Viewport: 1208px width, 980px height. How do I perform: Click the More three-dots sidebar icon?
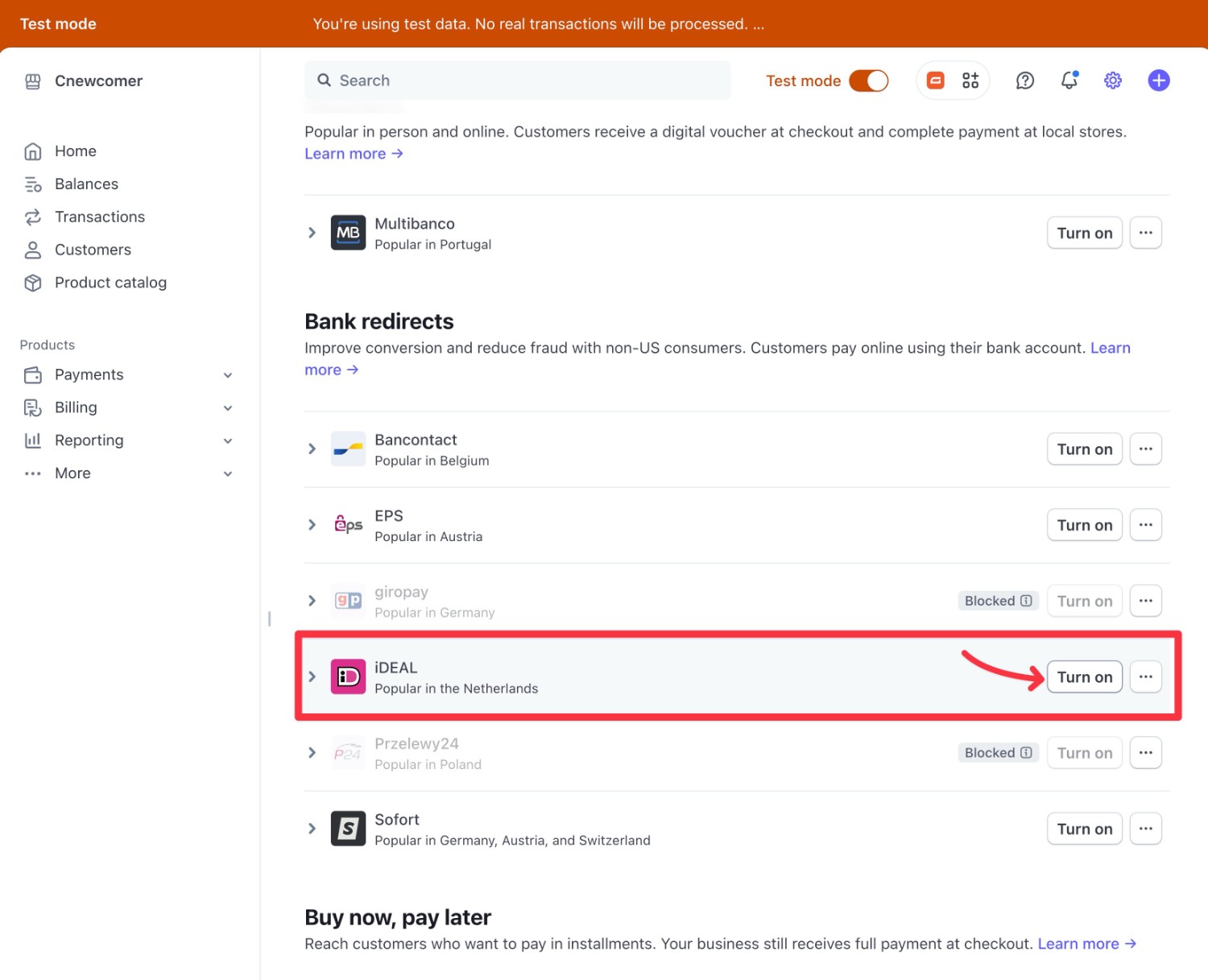33,473
